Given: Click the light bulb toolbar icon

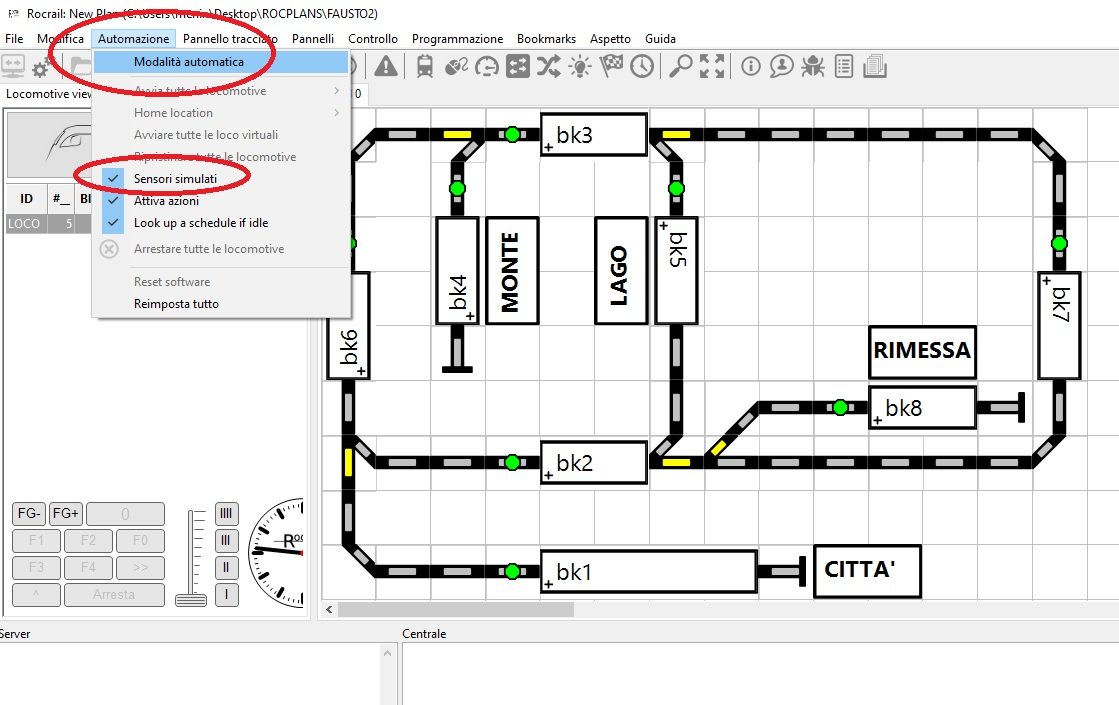Looking at the screenshot, I should click(x=580, y=67).
